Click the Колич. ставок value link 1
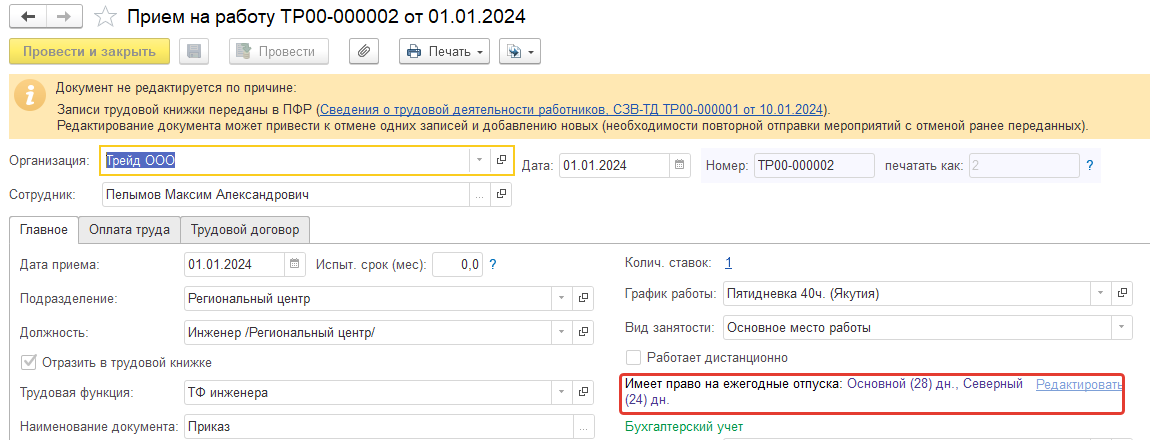 click(x=728, y=263)
